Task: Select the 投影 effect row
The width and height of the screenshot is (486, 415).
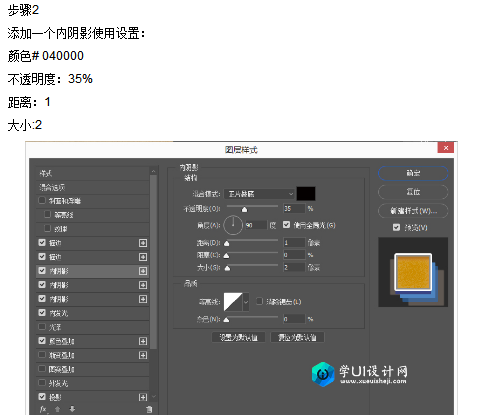Action: [x=92, y=397]
